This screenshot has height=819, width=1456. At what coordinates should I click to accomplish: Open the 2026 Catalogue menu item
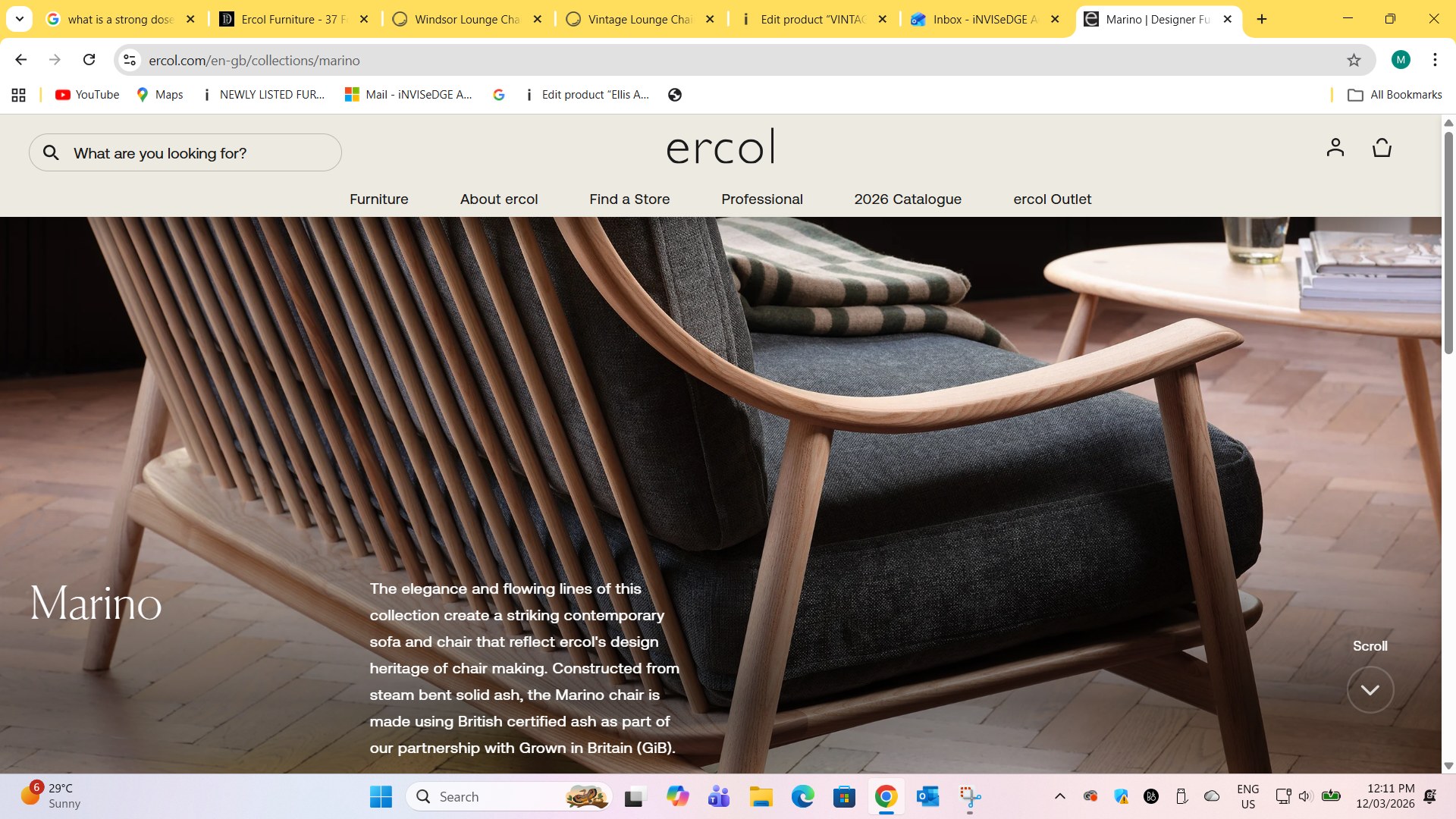click(908, 199)
